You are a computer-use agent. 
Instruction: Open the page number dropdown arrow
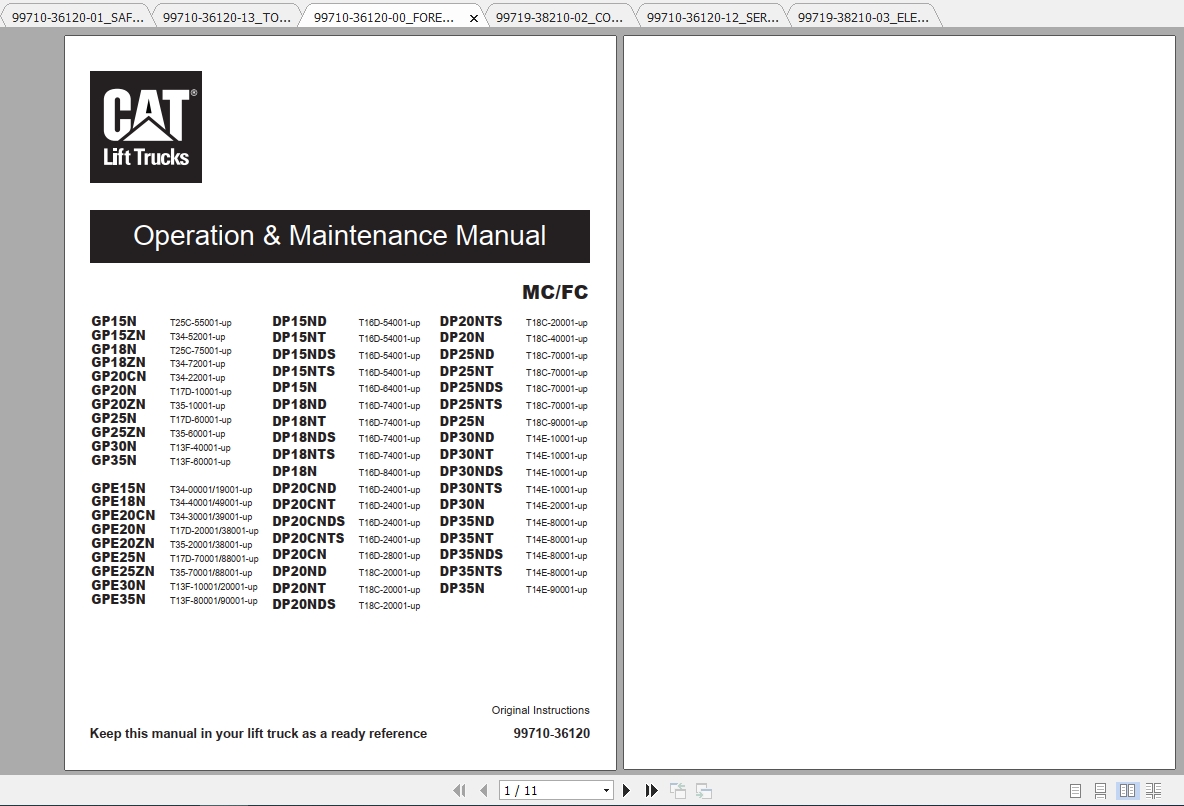[x=606, y=791]
